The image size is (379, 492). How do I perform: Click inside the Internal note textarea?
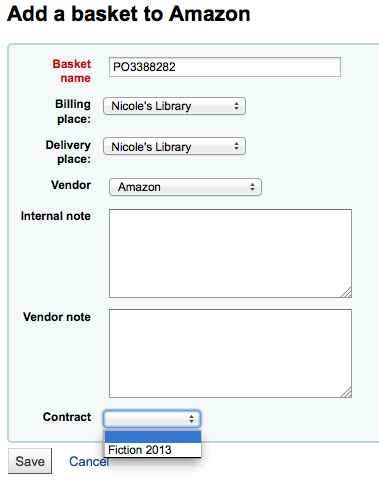point(230,253)
